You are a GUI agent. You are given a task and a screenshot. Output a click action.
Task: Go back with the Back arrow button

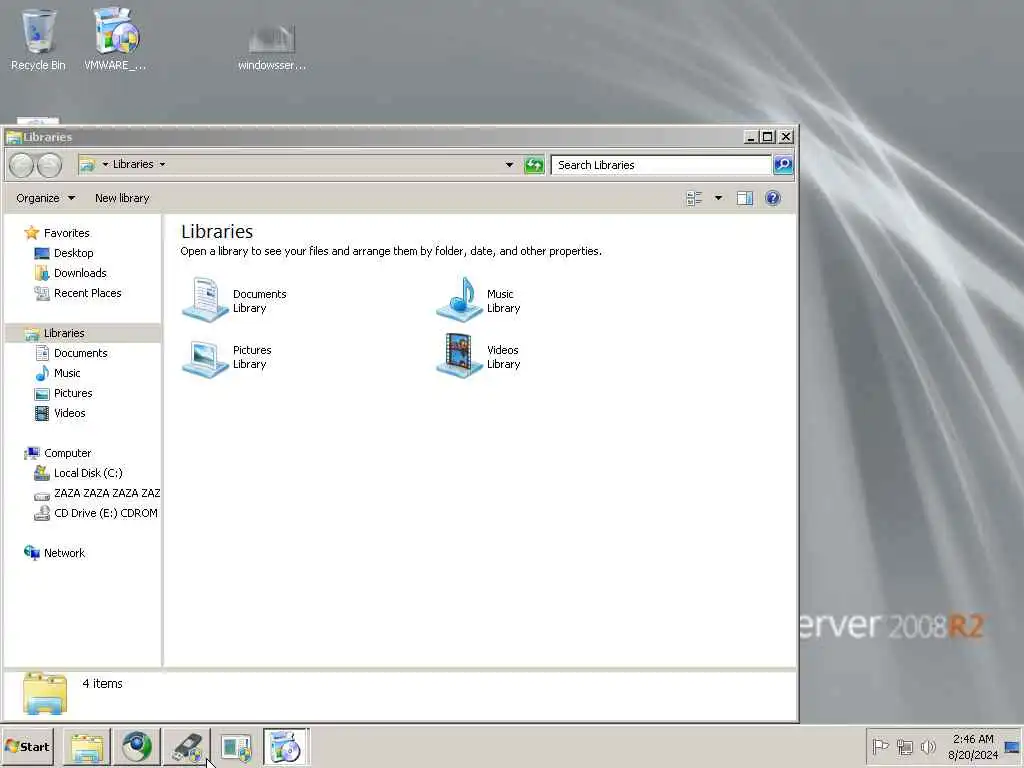click(x=22, y=165)
